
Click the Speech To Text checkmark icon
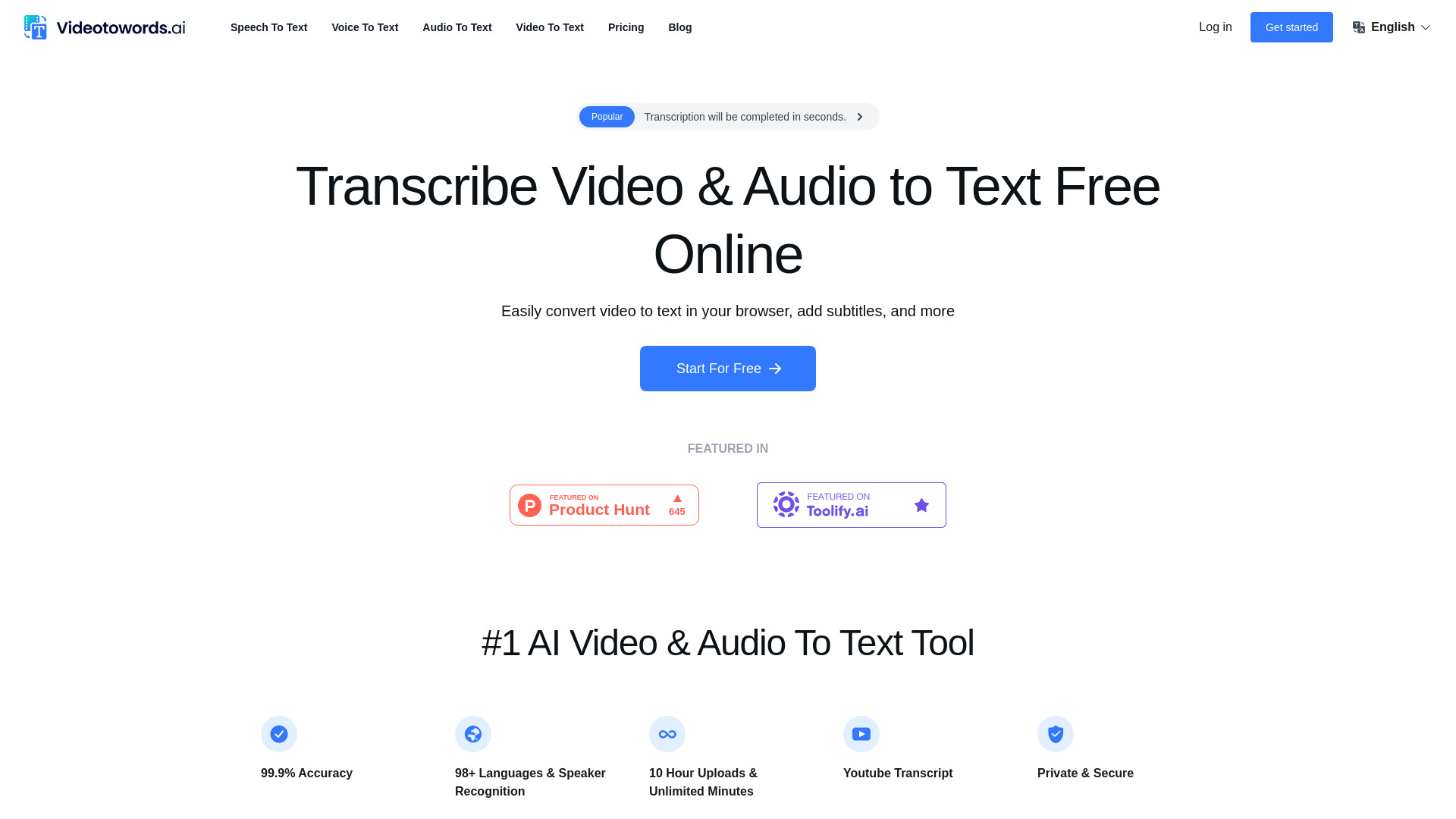coord(279,734)
